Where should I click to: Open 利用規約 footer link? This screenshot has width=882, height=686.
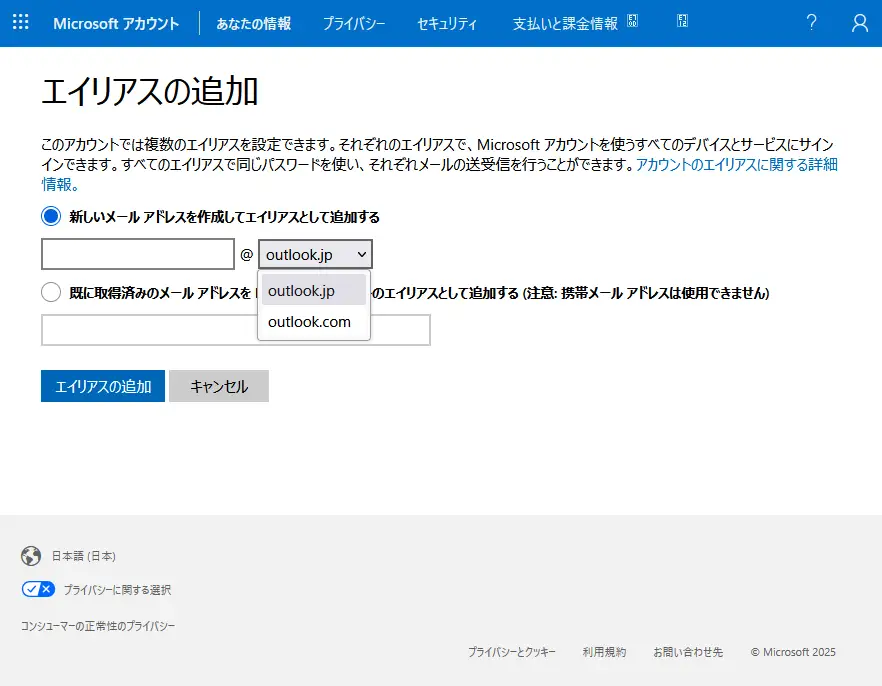pos(604,652)
